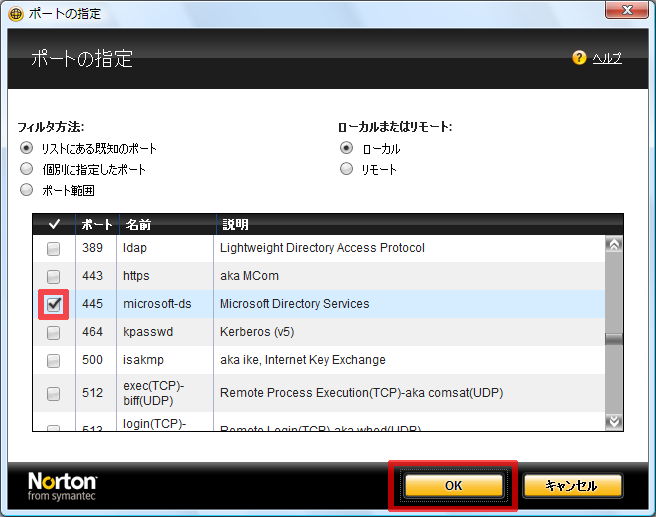Screen dimensions: 656x517
Task: Uncheck the 445 microsoft-ds checkbox
Action: [54, 304]
